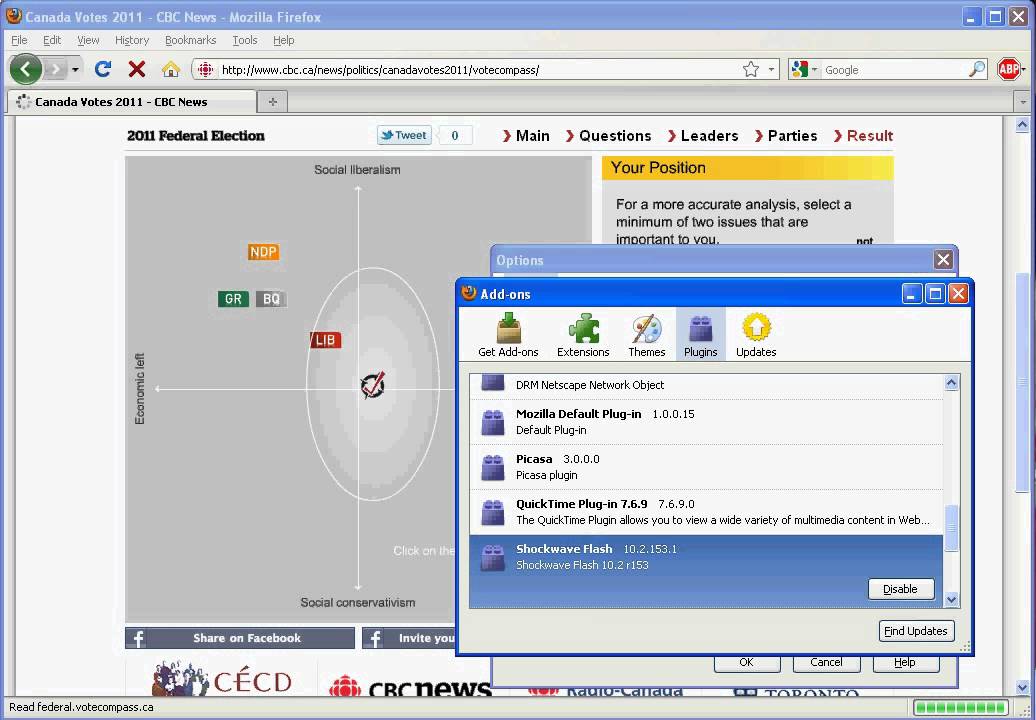Stop loading with the red X icon

click(137, 69)
